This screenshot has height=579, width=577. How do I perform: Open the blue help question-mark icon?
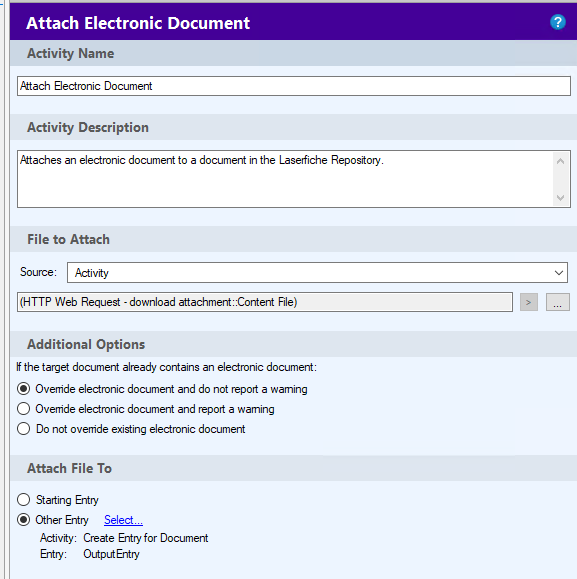[x=557, y=22]
